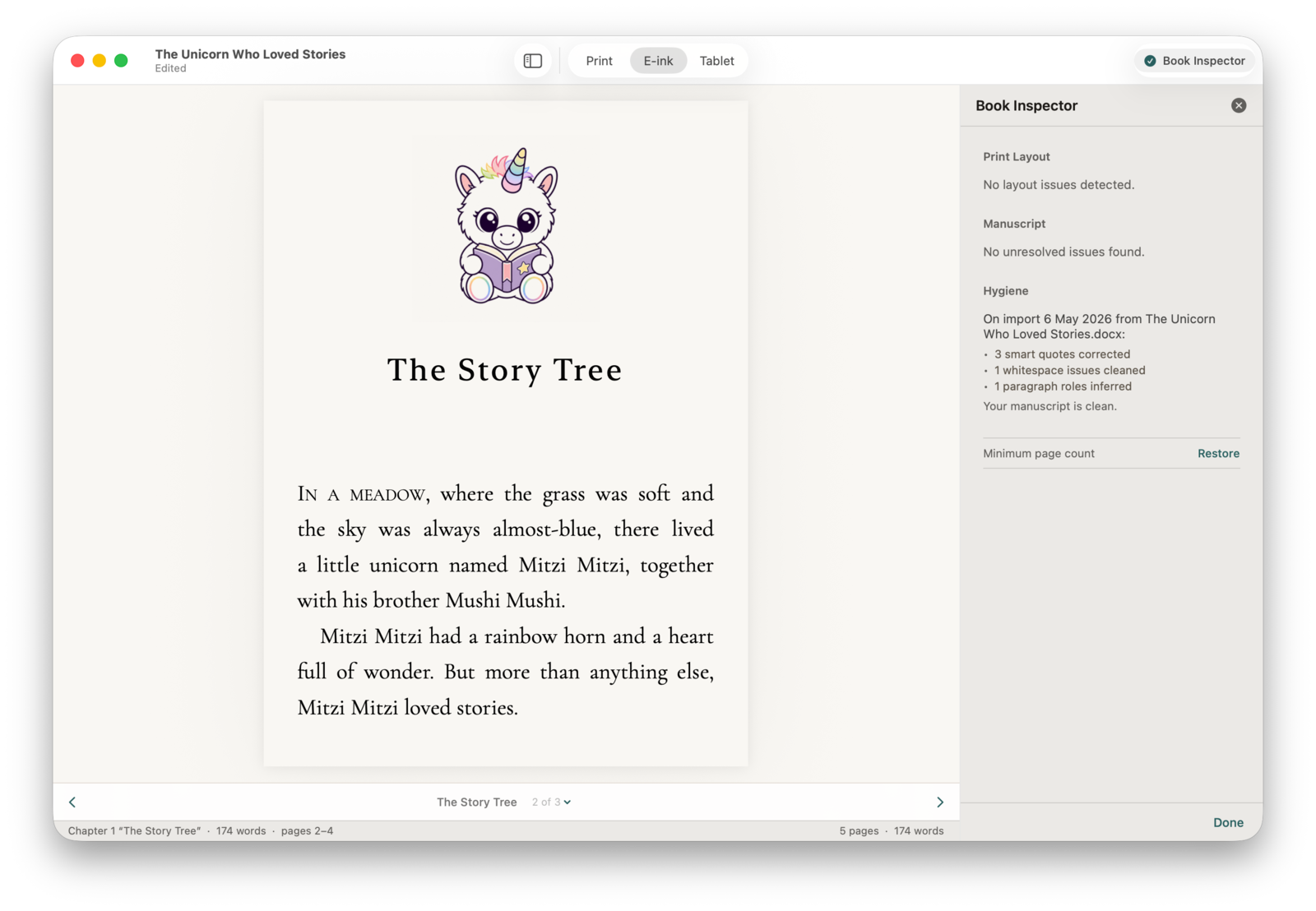Click the import date description text

click(1099, 326)
